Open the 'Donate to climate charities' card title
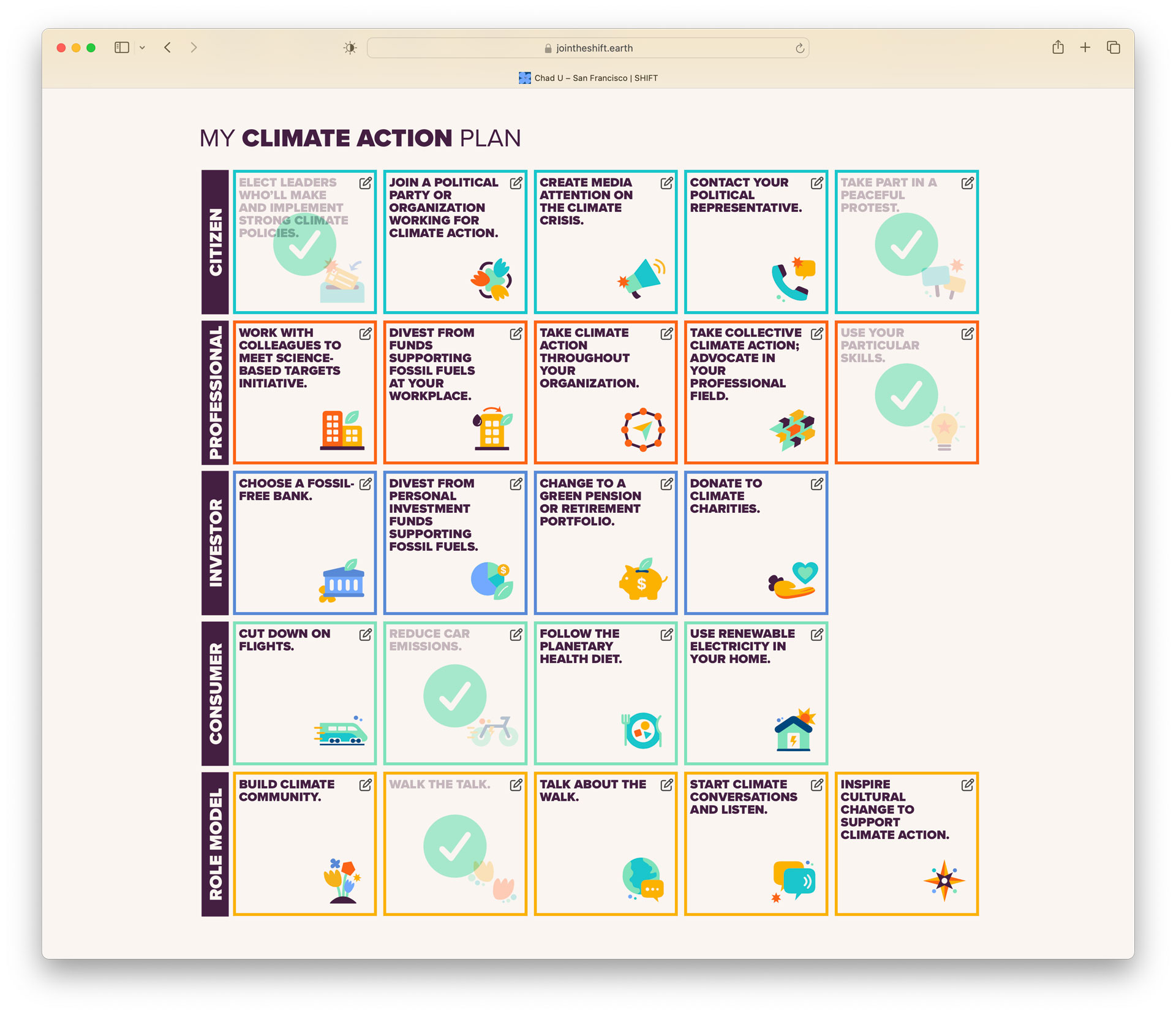Screen dimensions: 1176x1014 [x=726, y=496]
